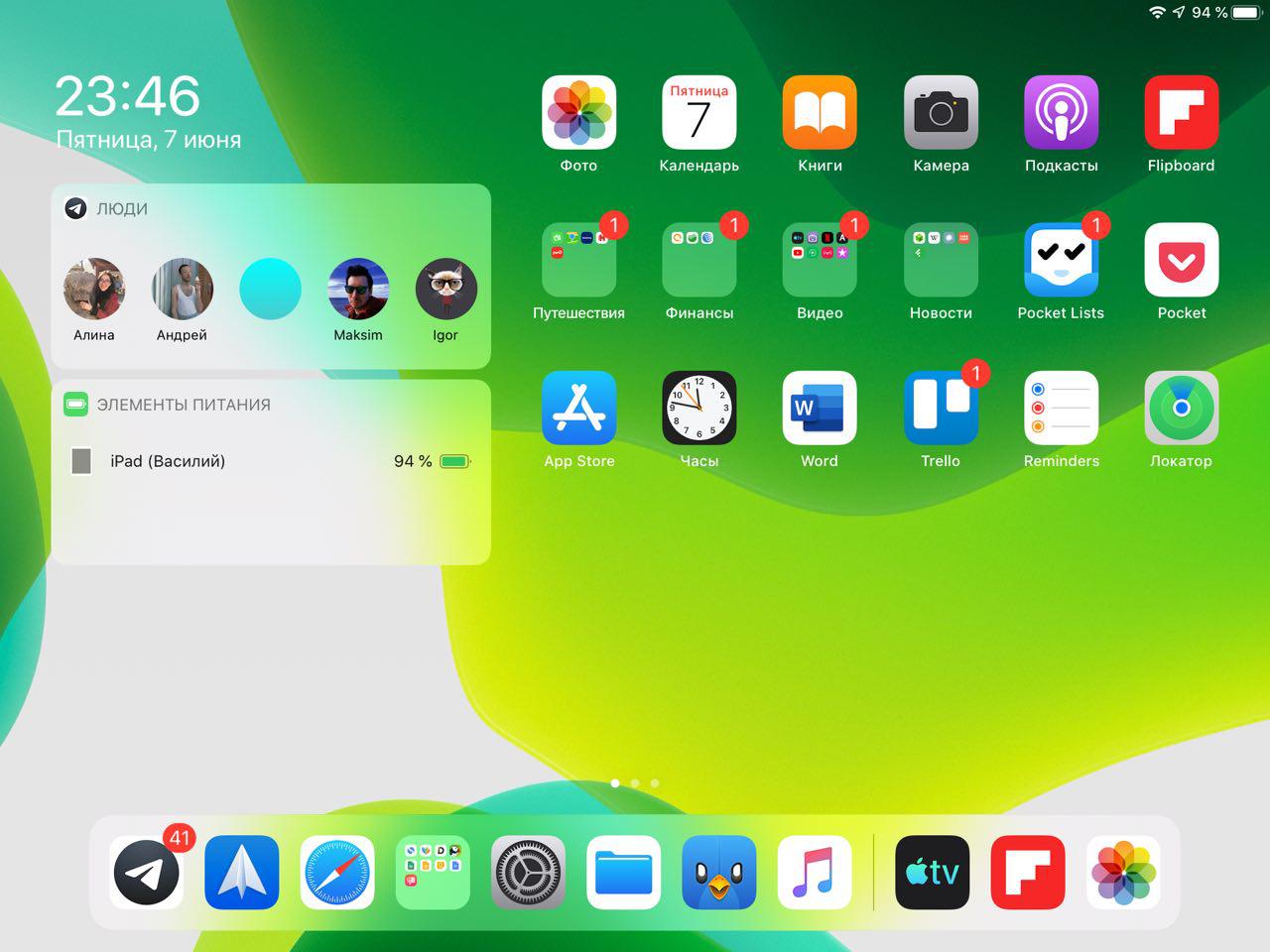Open the Камера app

tap(941, 112)
